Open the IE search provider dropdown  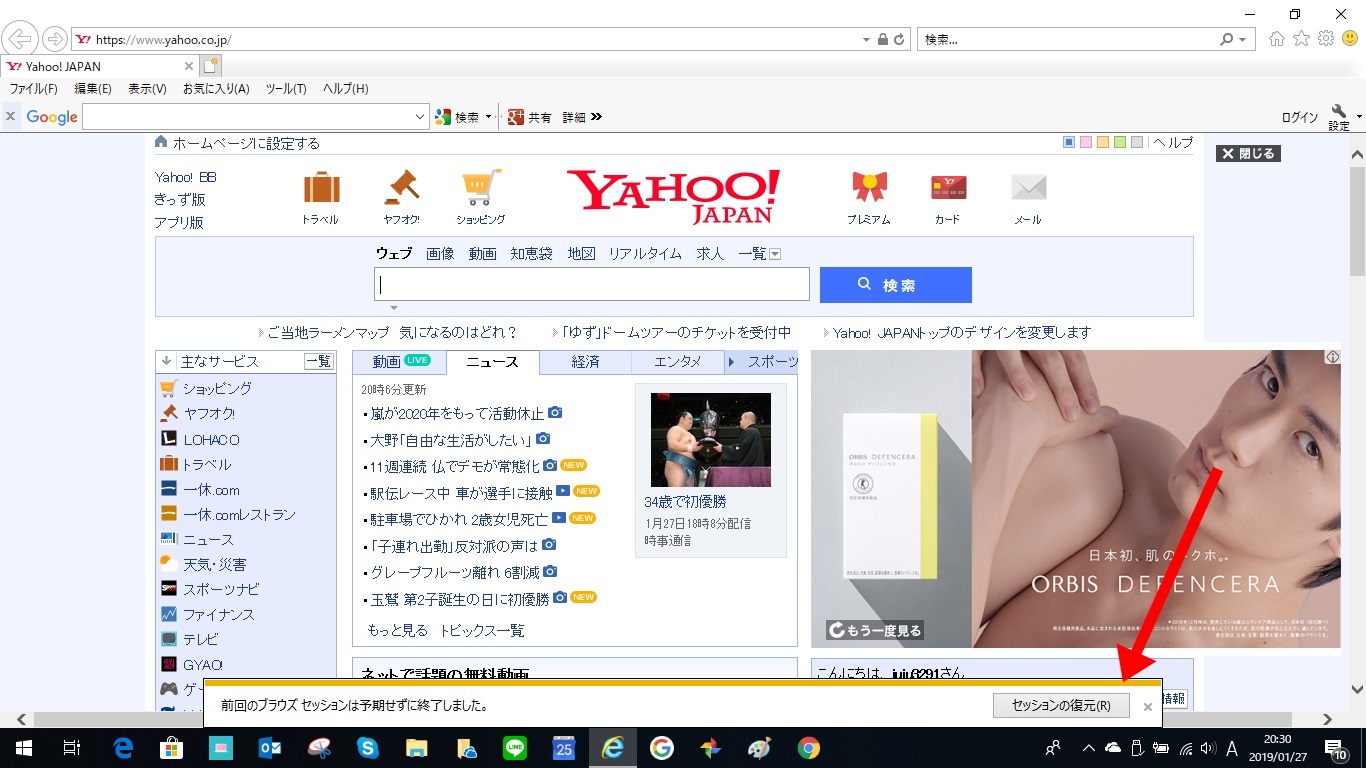(1243, 40)
